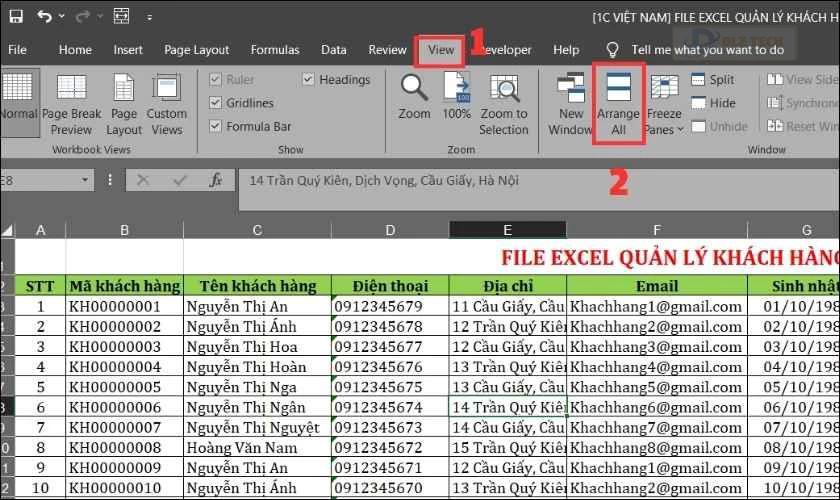This screenshot has width=840, height=500.
Task: Click cell KH00000004
Action: (x=124, y=367)
